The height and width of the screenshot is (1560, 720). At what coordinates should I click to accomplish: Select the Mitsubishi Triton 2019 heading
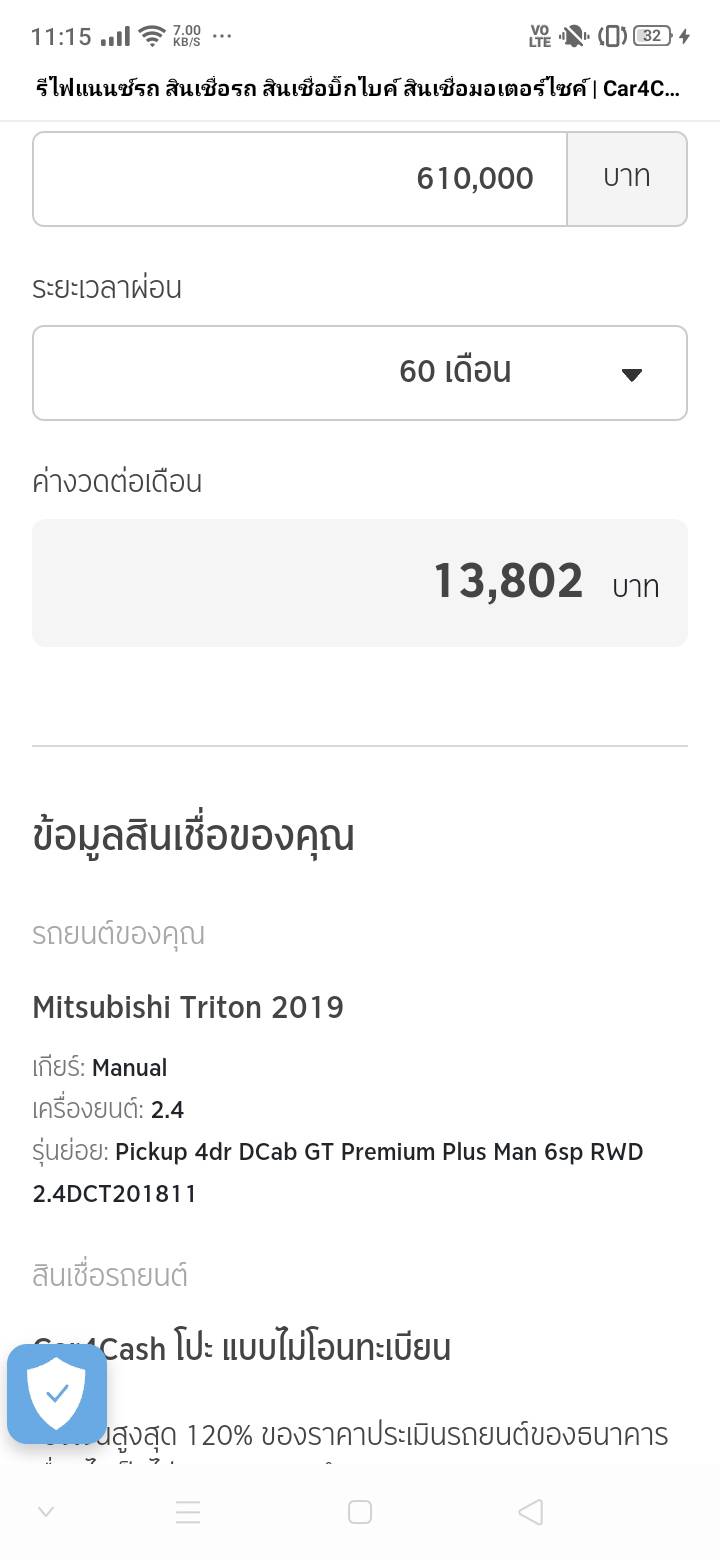tap(188, 1007)
